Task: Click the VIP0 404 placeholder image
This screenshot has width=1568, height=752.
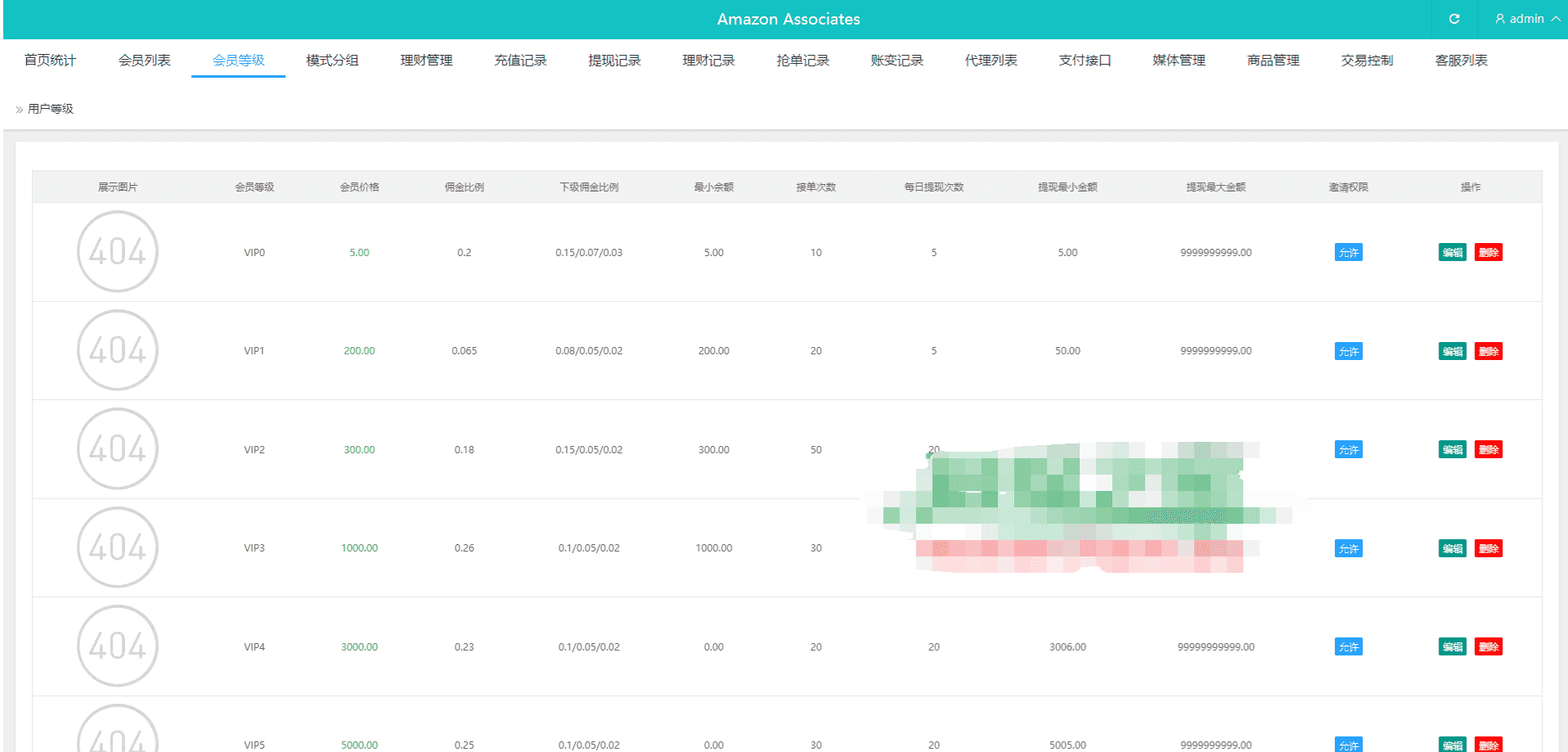Action: coord(118,251)
